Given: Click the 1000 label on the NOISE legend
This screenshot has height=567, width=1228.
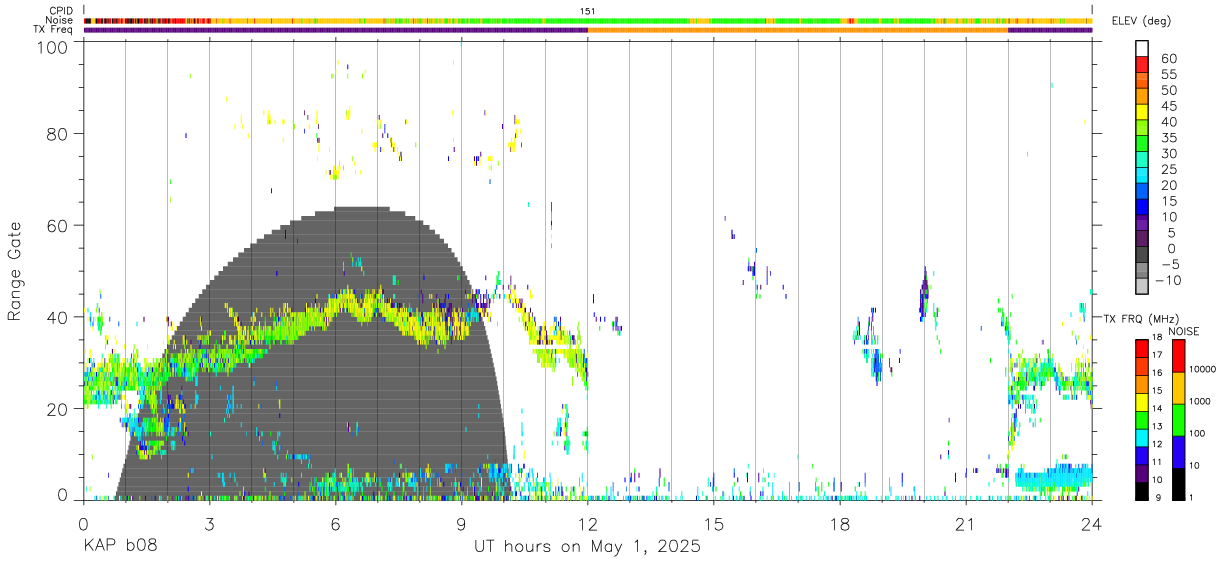Looking at the screenshot, I should pos(1198,400).
